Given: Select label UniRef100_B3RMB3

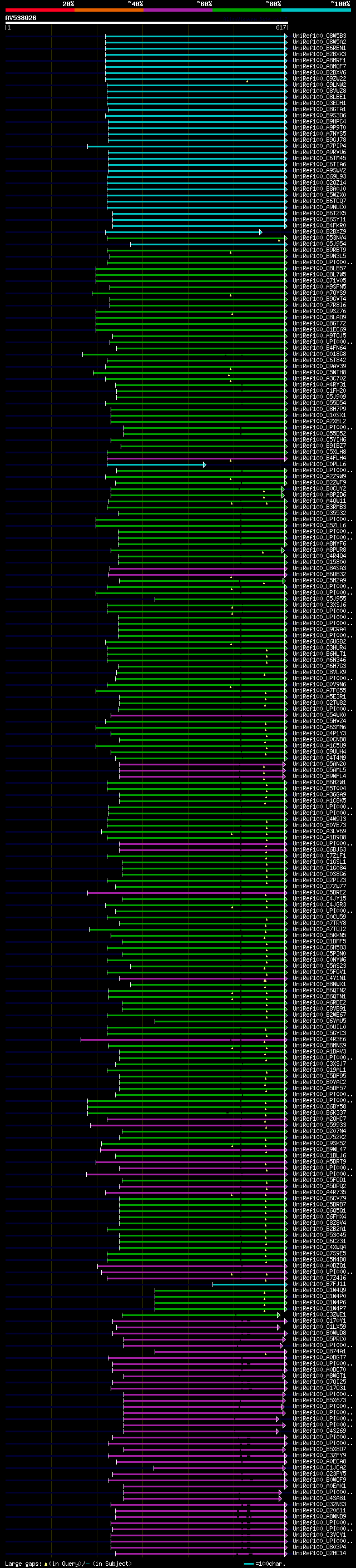Looking at the screenshot, I should (x=319, y=507).
